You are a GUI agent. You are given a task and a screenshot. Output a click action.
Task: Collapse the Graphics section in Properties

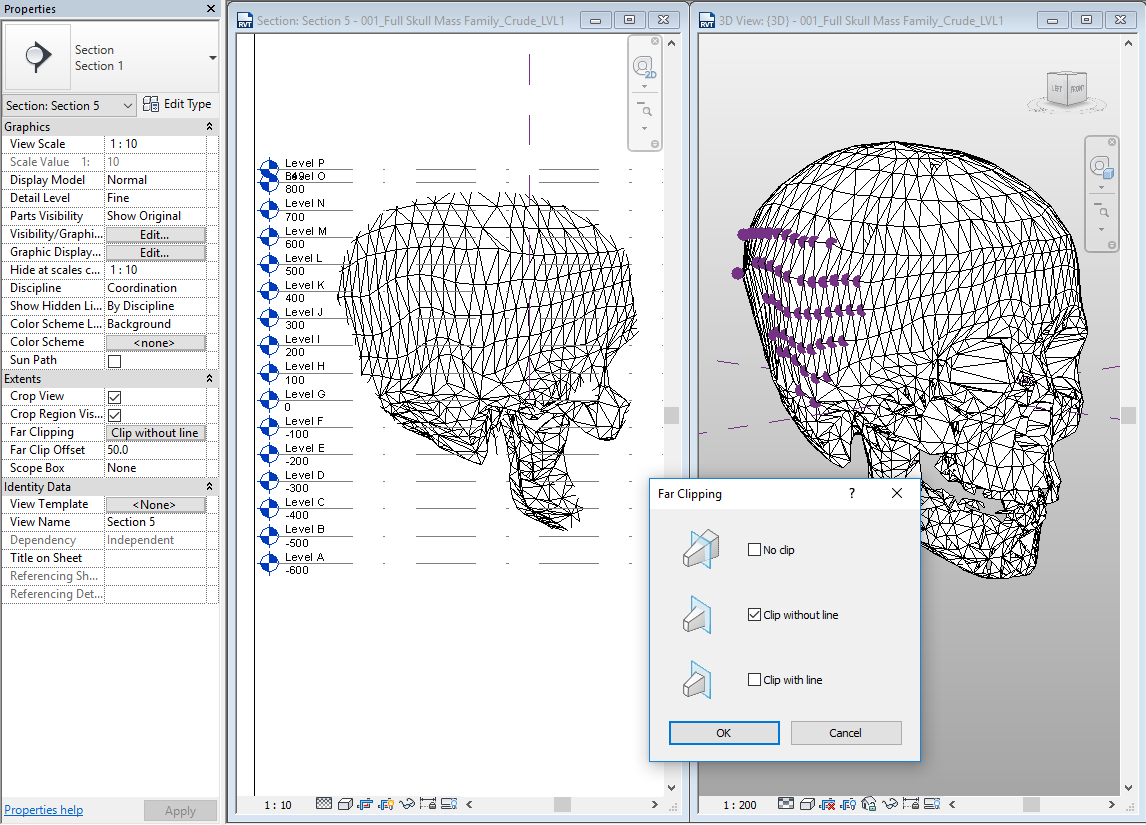pyautogui.click(x=208, y=126)
